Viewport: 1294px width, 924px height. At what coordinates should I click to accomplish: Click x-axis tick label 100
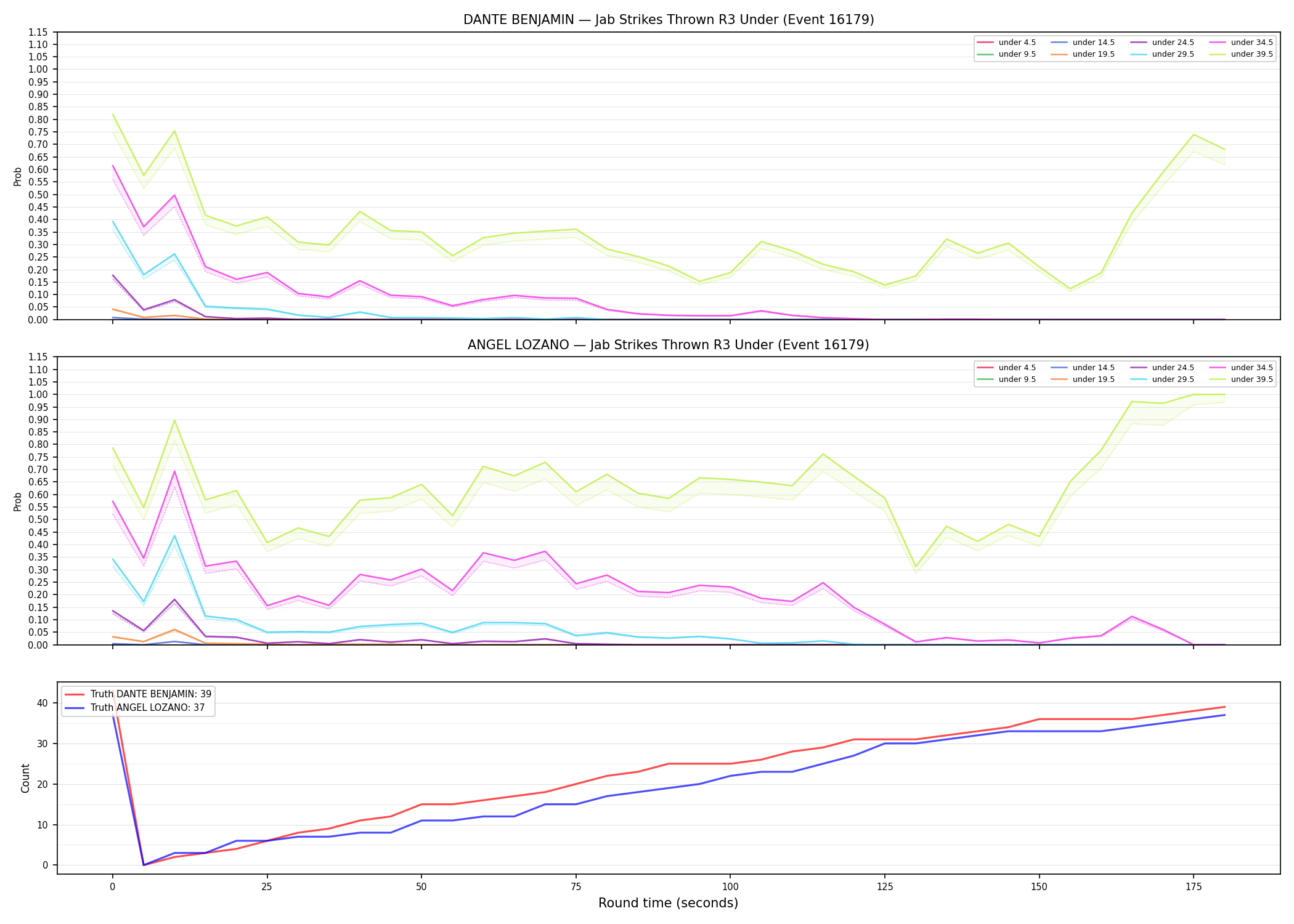(730, 887)
